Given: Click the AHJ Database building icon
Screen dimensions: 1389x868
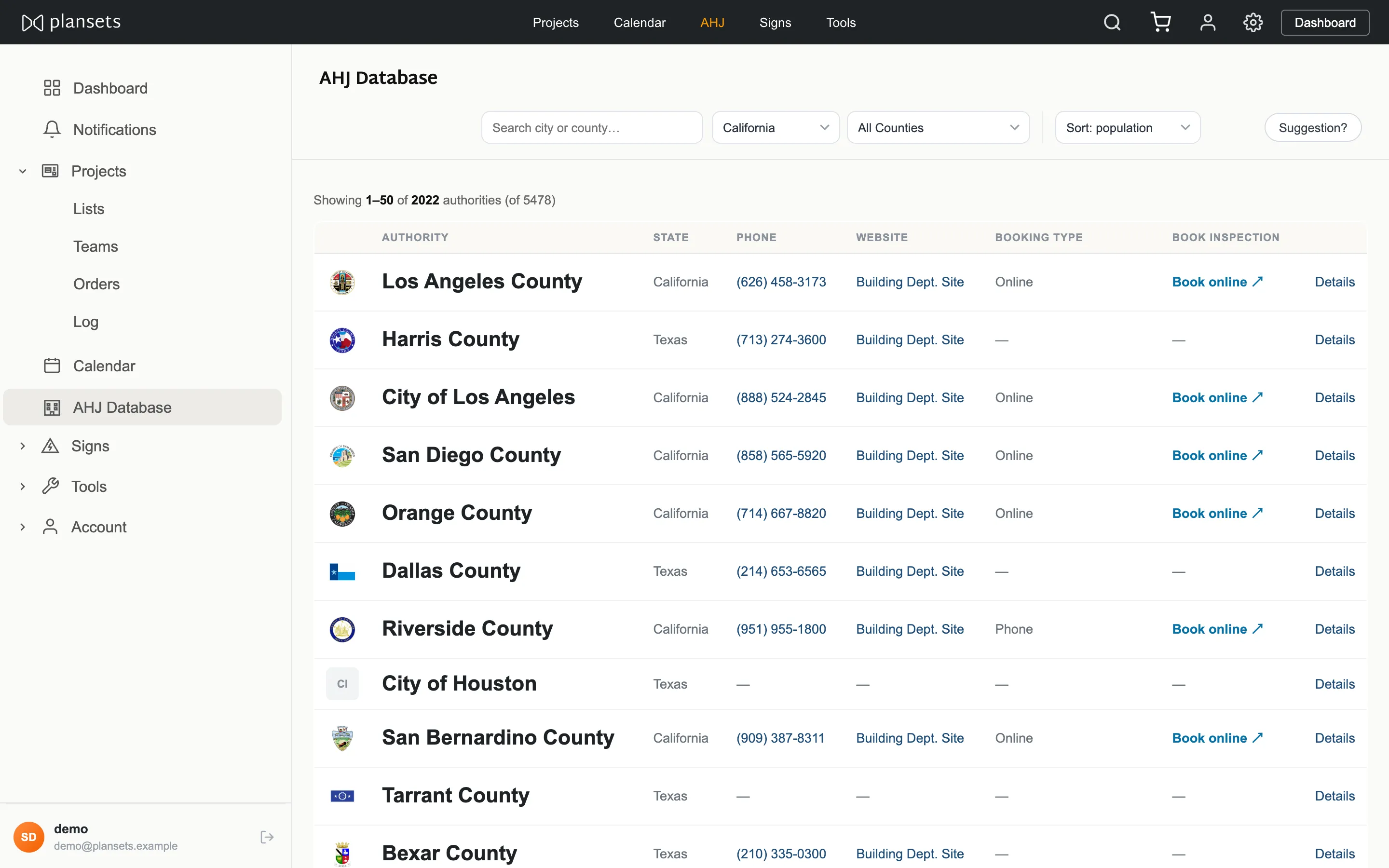Looking at the screenshot, I should point(52,407).
